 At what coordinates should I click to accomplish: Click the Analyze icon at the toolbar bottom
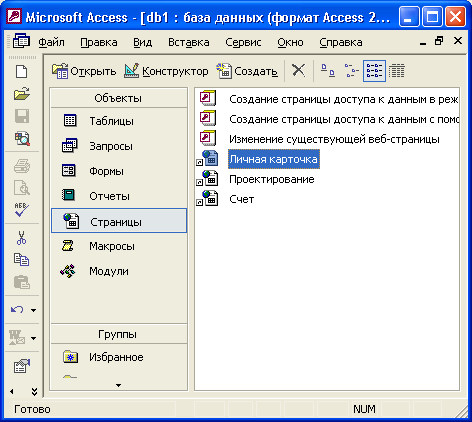(x=22, y=366)
